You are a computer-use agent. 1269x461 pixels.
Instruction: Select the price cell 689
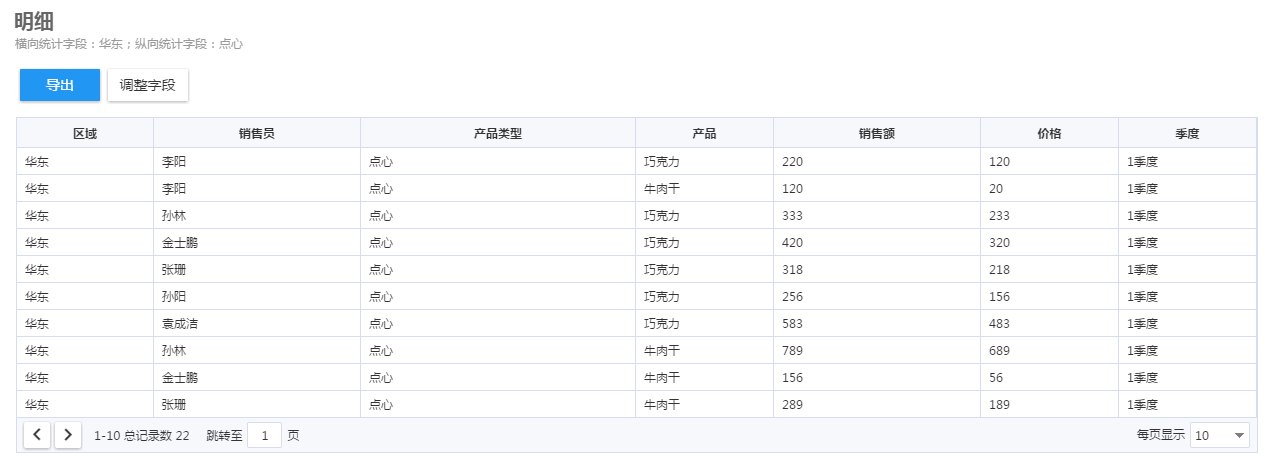(1049, 350)
